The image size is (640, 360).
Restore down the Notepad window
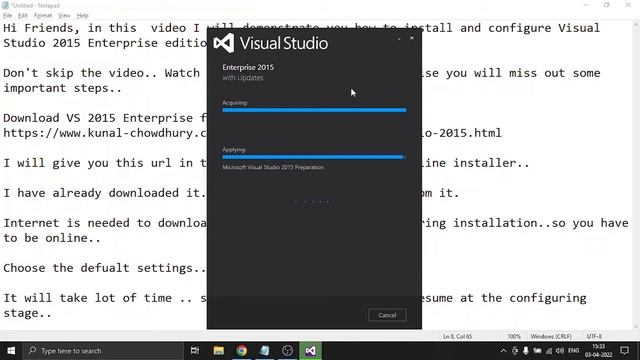(x=607, y=5)
